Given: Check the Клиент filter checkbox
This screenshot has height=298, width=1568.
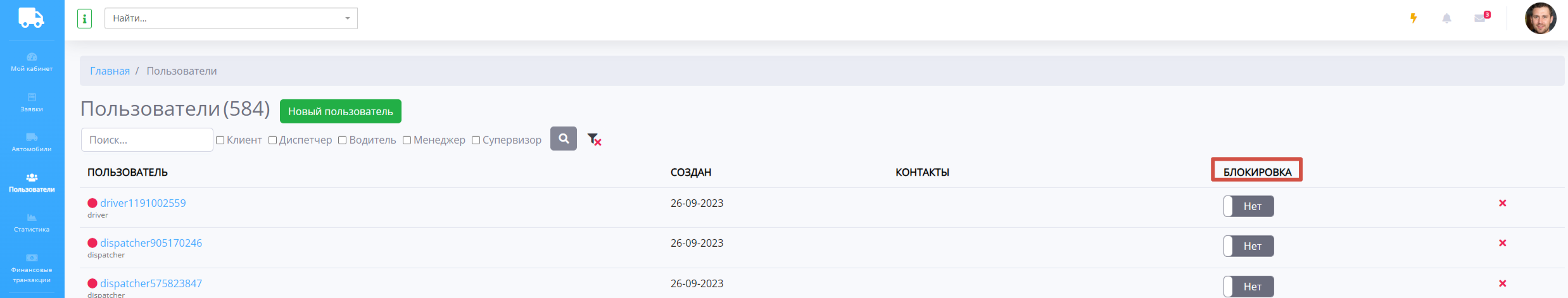Looking at the screenshot, I should tap(220, 140).
